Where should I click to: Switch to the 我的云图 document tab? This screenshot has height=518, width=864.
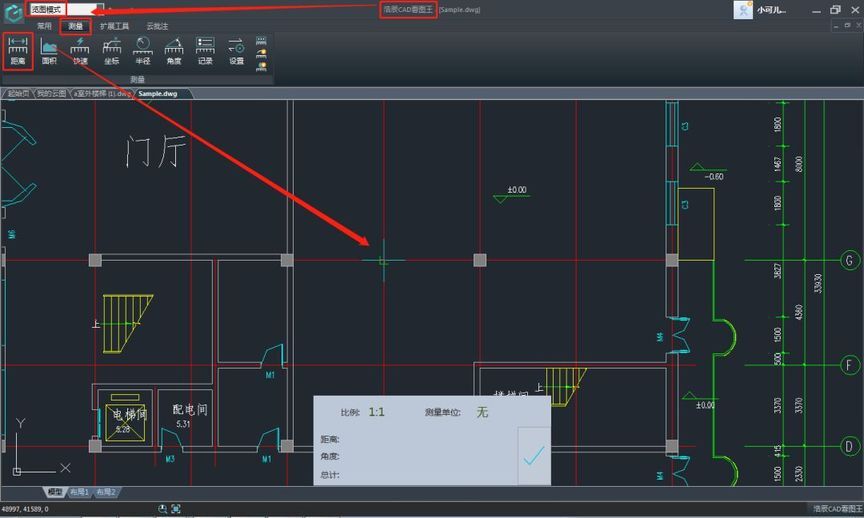(51, 93)
